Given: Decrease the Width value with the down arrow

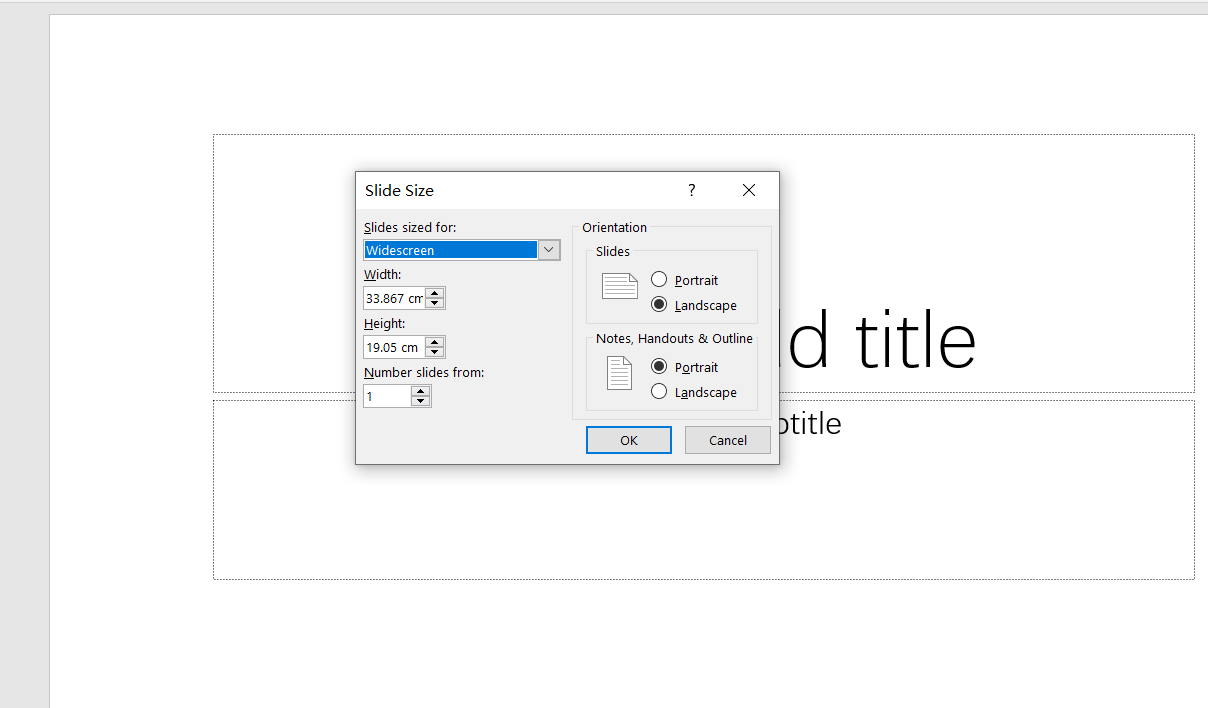Looking at the screenshot, I should point(434,302).
